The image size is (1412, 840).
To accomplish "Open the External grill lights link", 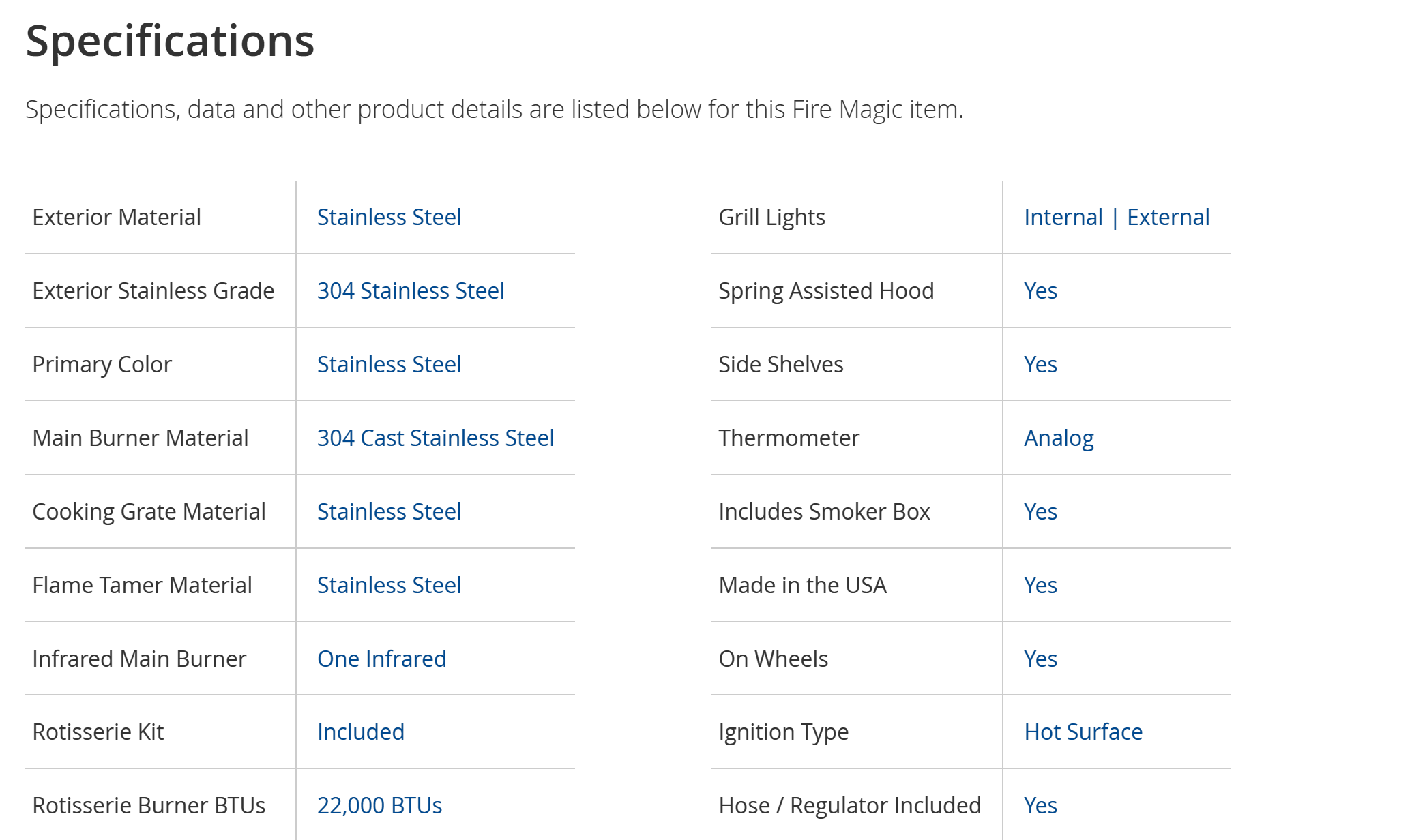I will 1168,217.
